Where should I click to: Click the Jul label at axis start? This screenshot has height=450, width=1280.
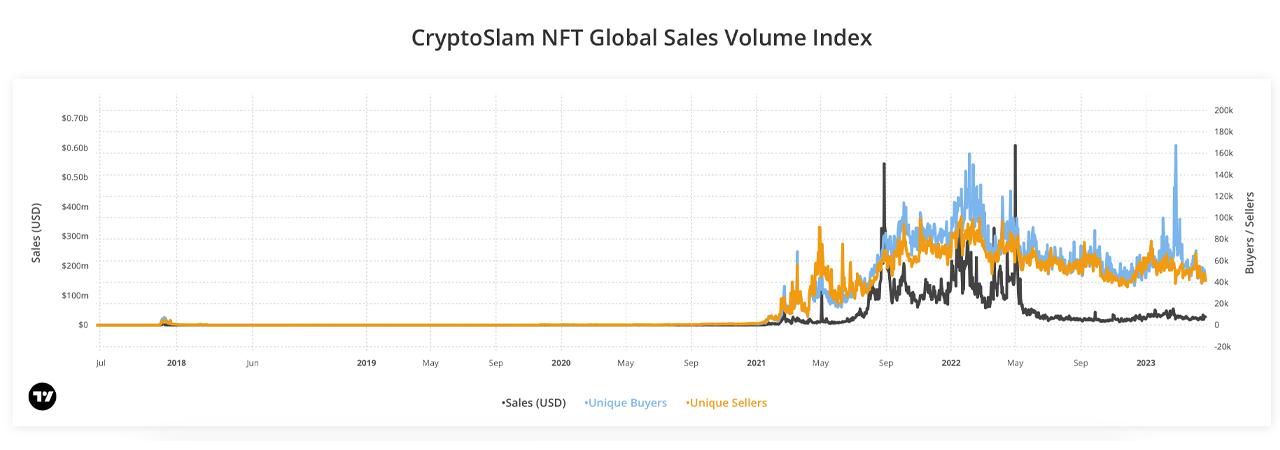click(x=100, y=363)
